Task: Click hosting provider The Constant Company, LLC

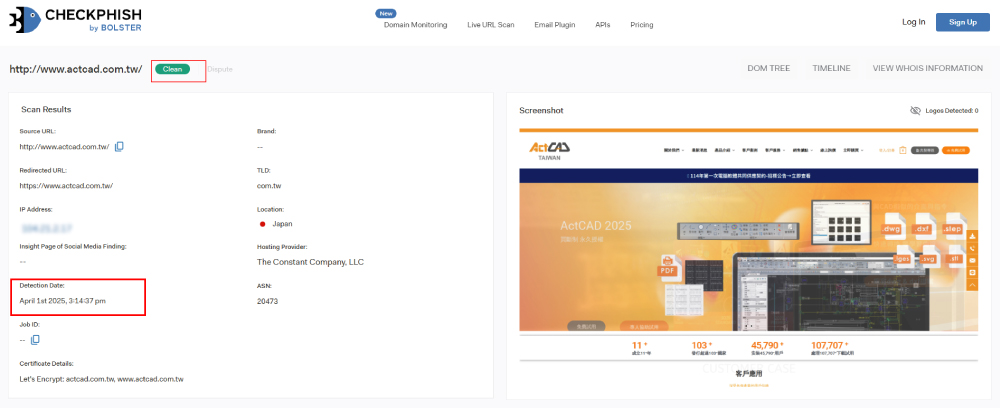Action: point(310,262)
